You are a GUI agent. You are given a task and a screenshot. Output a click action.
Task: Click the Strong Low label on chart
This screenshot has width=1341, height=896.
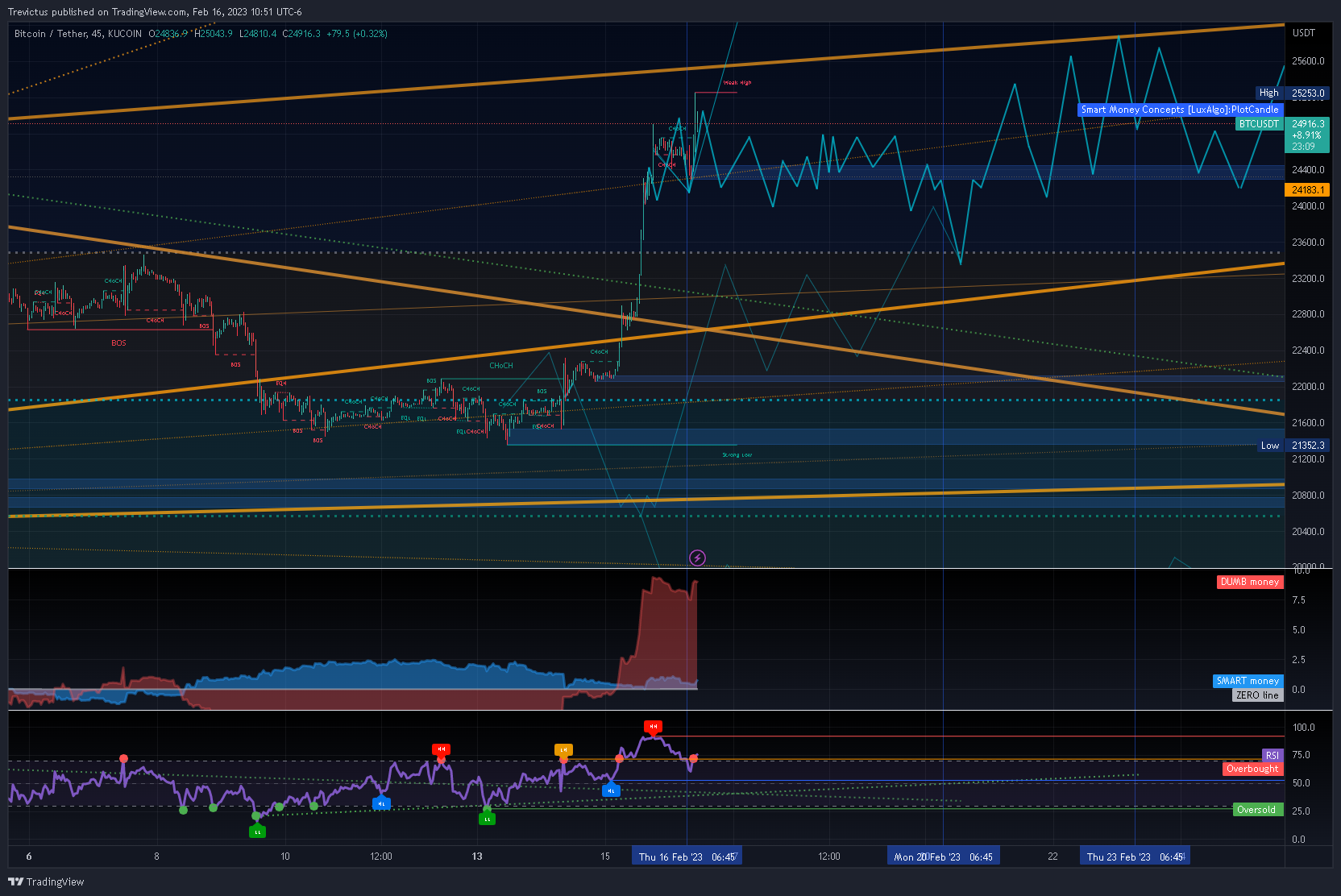click(737, 455)
